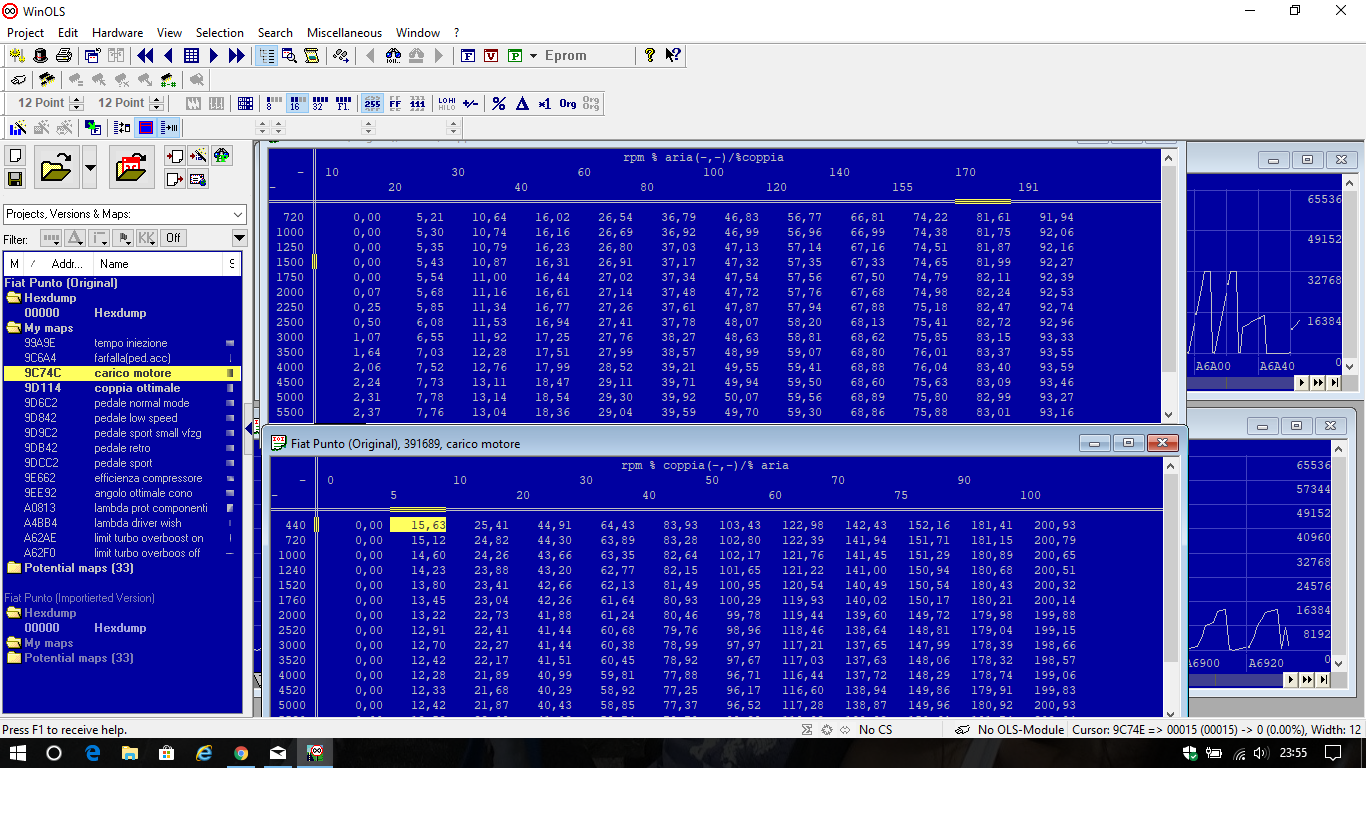
Task: Open the Miscellaneous menu
Action: click(345, 33)
